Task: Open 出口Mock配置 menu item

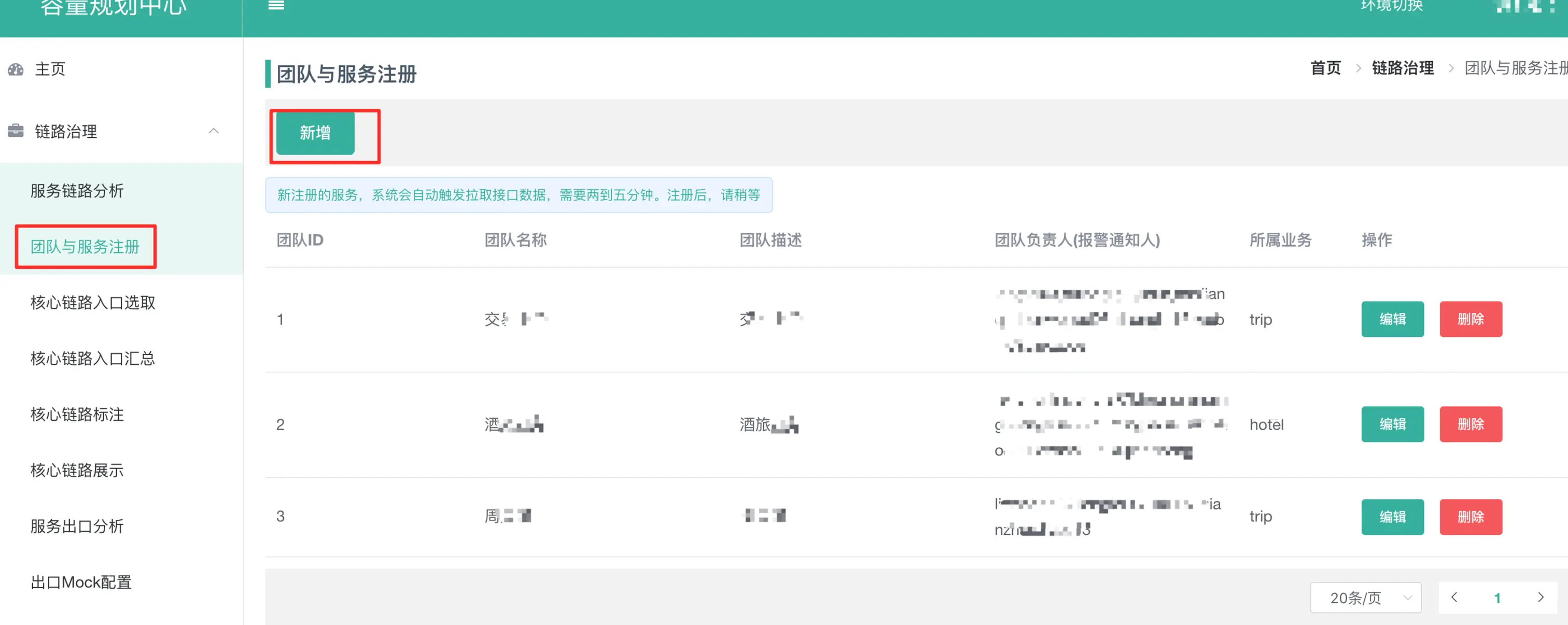Action: (x=81, y=582)
